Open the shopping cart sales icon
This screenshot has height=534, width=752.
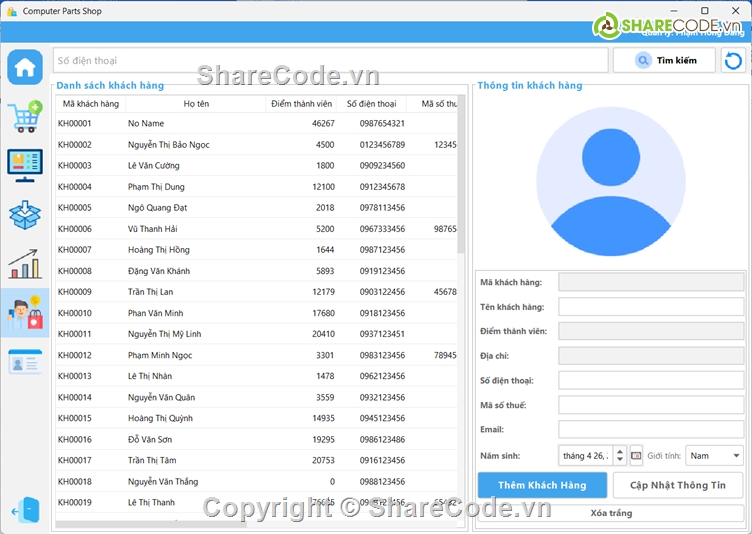[x=25, y=117]
